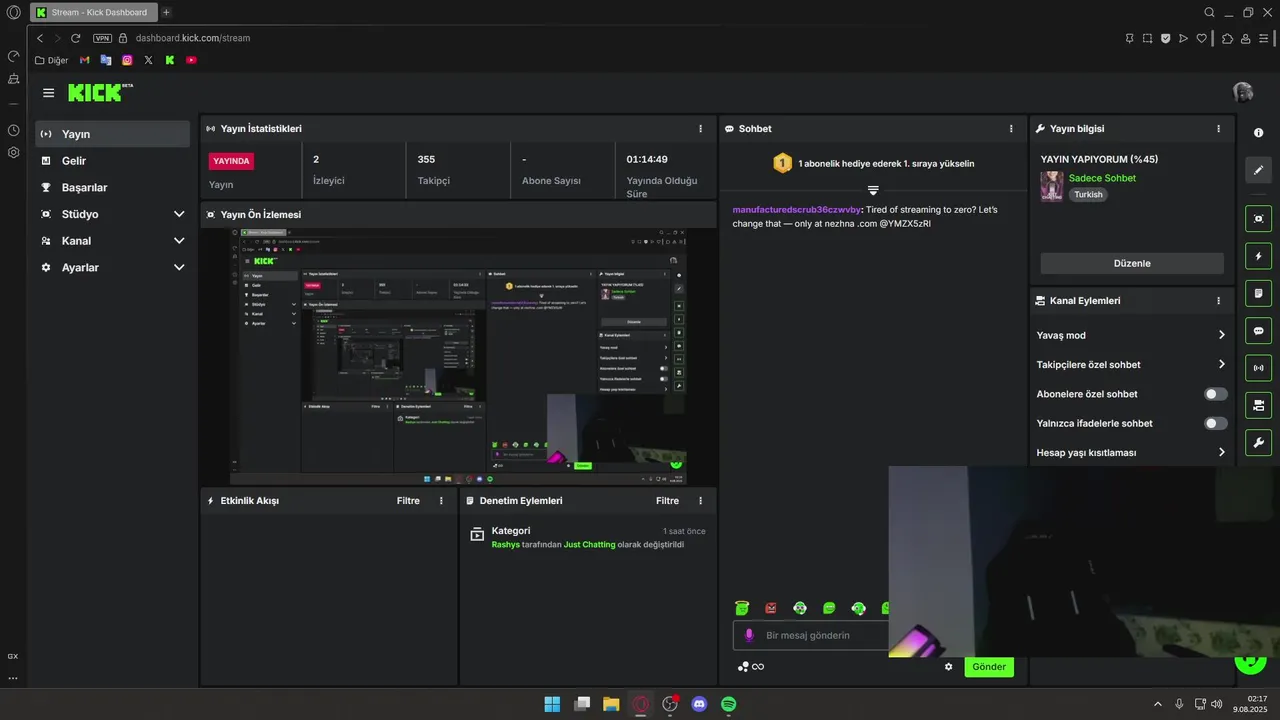Click the broadcast signal icon in right toolbar
Screen dimensions: 1280x720
click(x=1258, y=368)
